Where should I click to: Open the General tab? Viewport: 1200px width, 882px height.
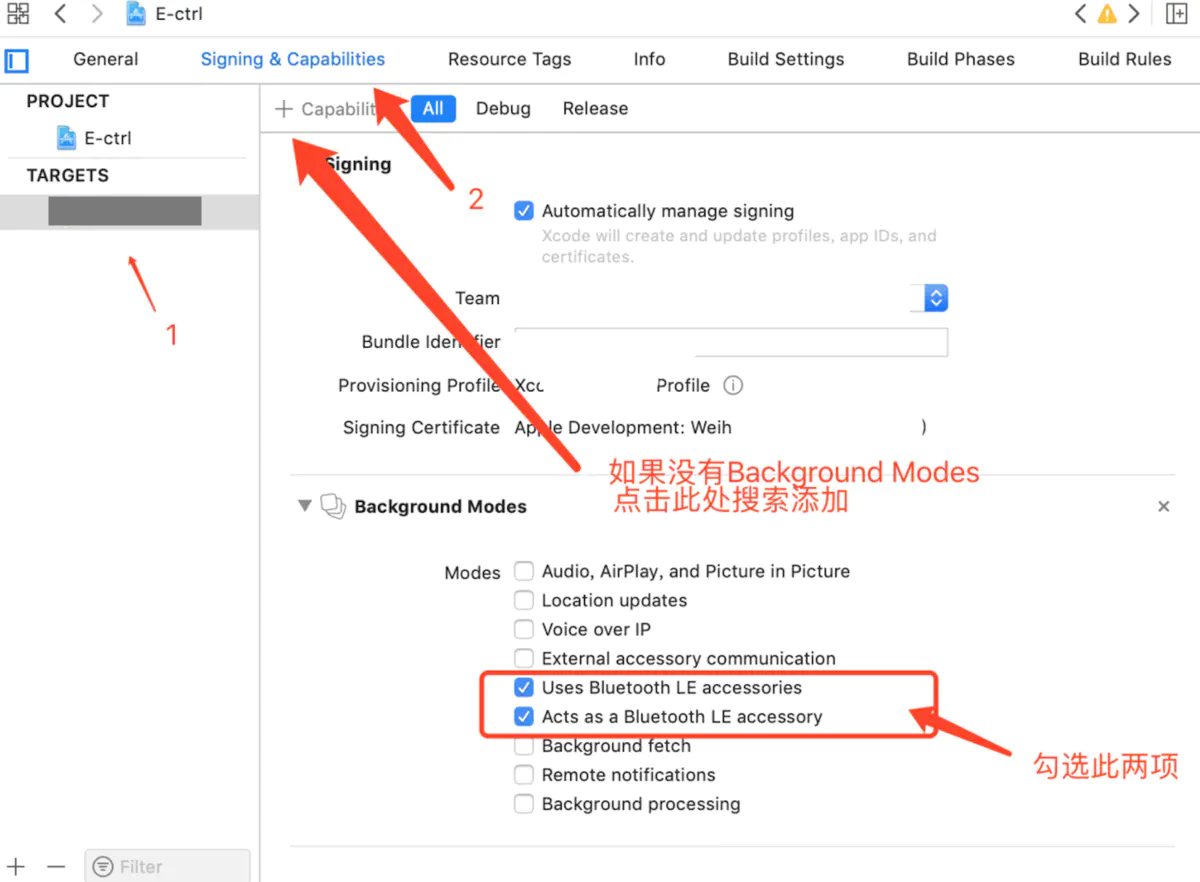coord(106,59)
